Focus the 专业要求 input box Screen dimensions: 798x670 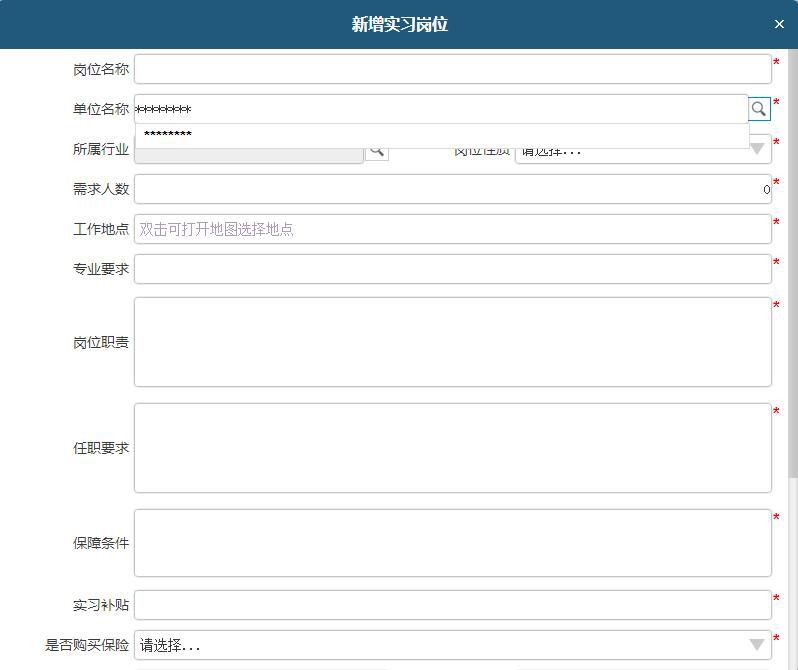pyautogui.click(x=452, y=269)
